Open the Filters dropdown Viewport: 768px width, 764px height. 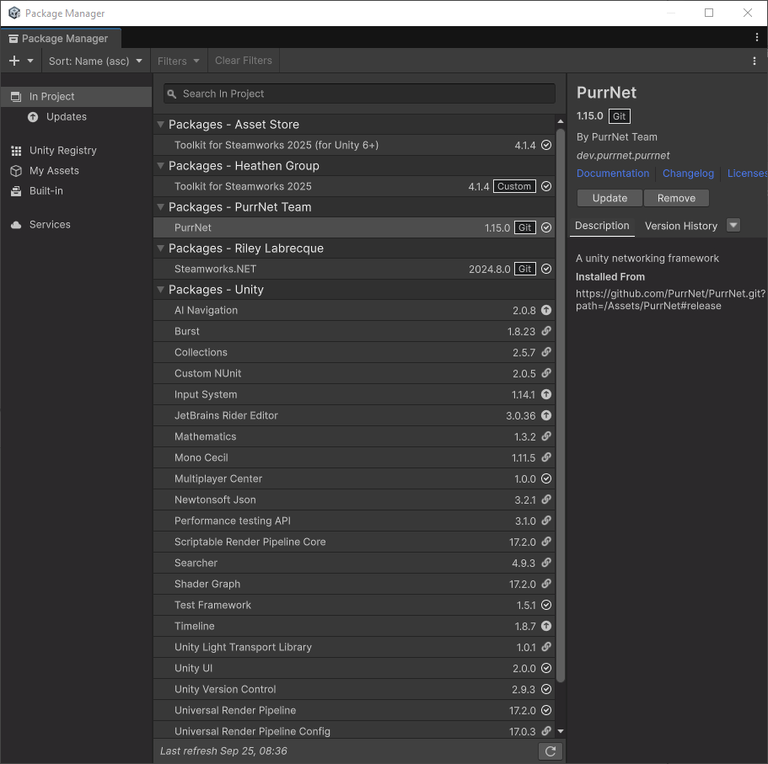pos(178,61)
